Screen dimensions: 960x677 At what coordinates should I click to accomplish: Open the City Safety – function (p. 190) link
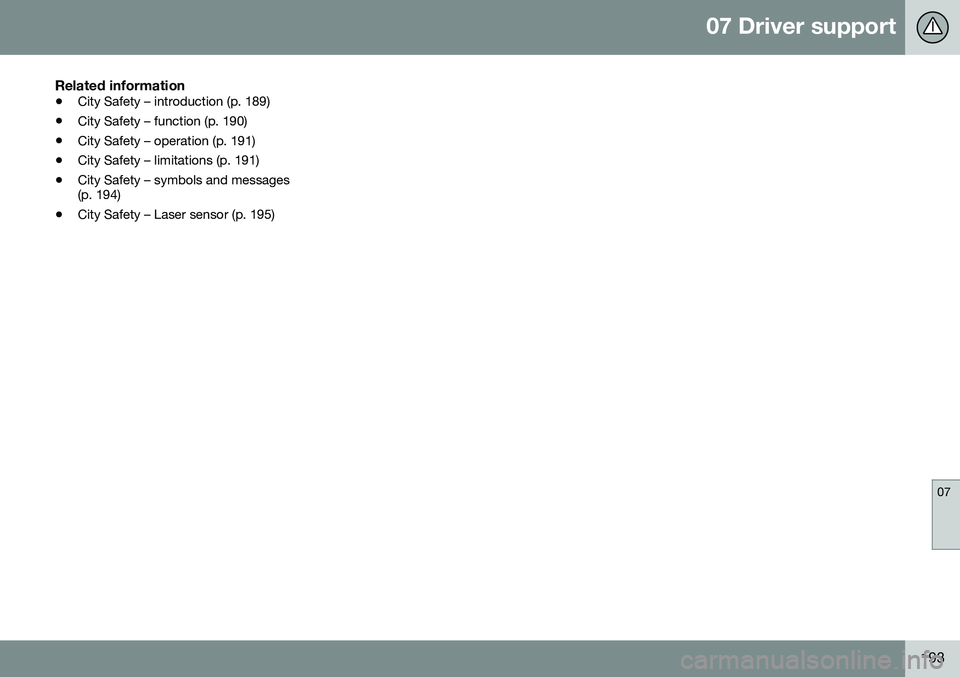pos(162,121)
